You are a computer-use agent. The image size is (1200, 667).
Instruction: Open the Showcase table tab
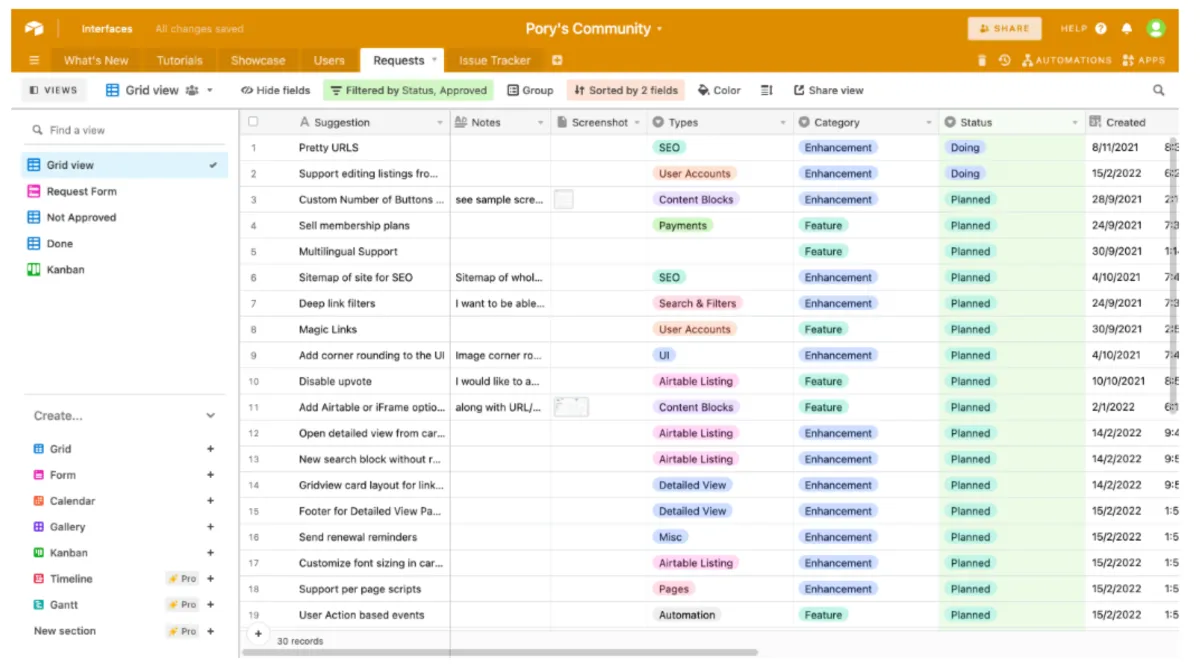(258, 60)
